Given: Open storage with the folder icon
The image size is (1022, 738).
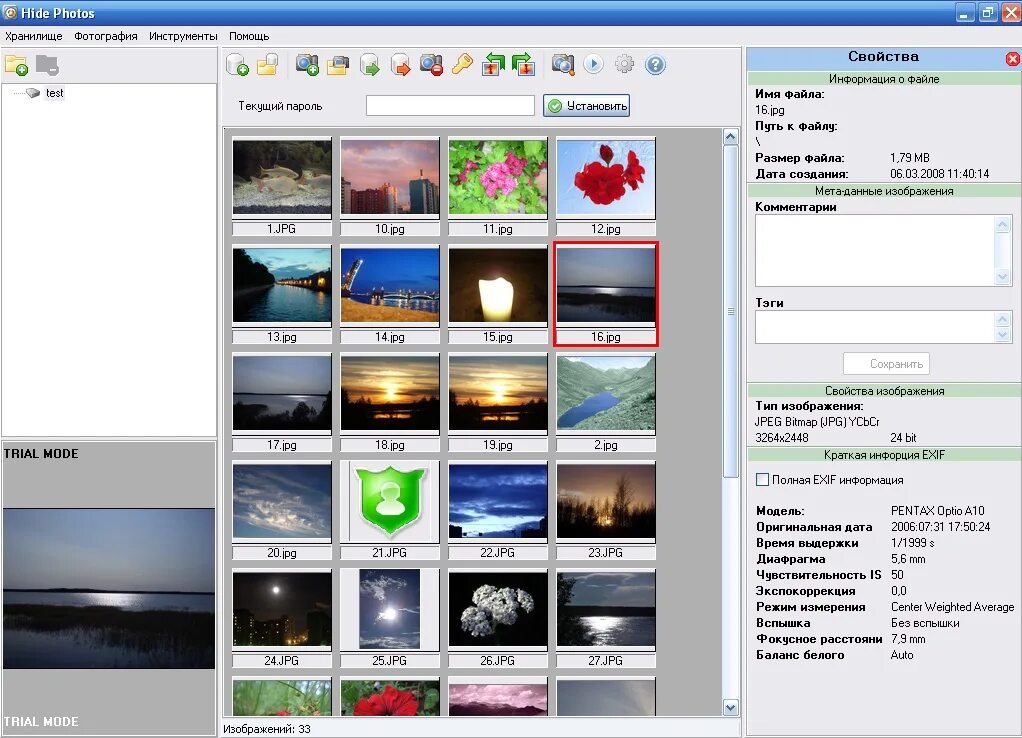Looking at the screenshot, I should [x=267, y=65].
